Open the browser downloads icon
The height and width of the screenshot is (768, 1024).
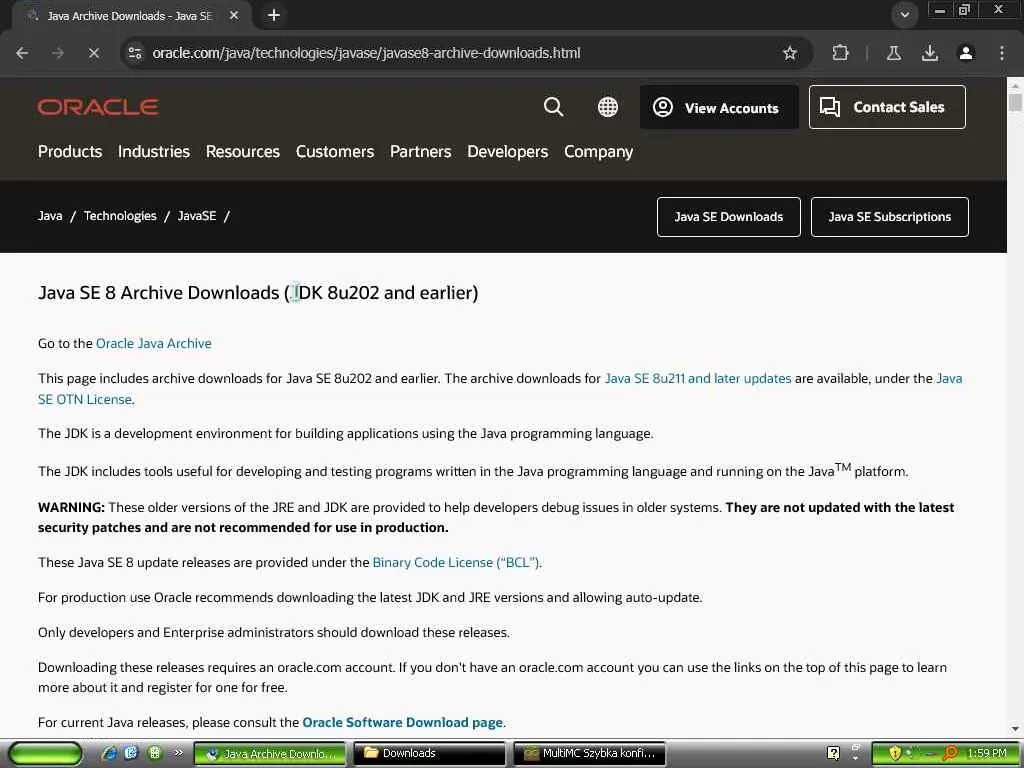click(x=930, y=53)
